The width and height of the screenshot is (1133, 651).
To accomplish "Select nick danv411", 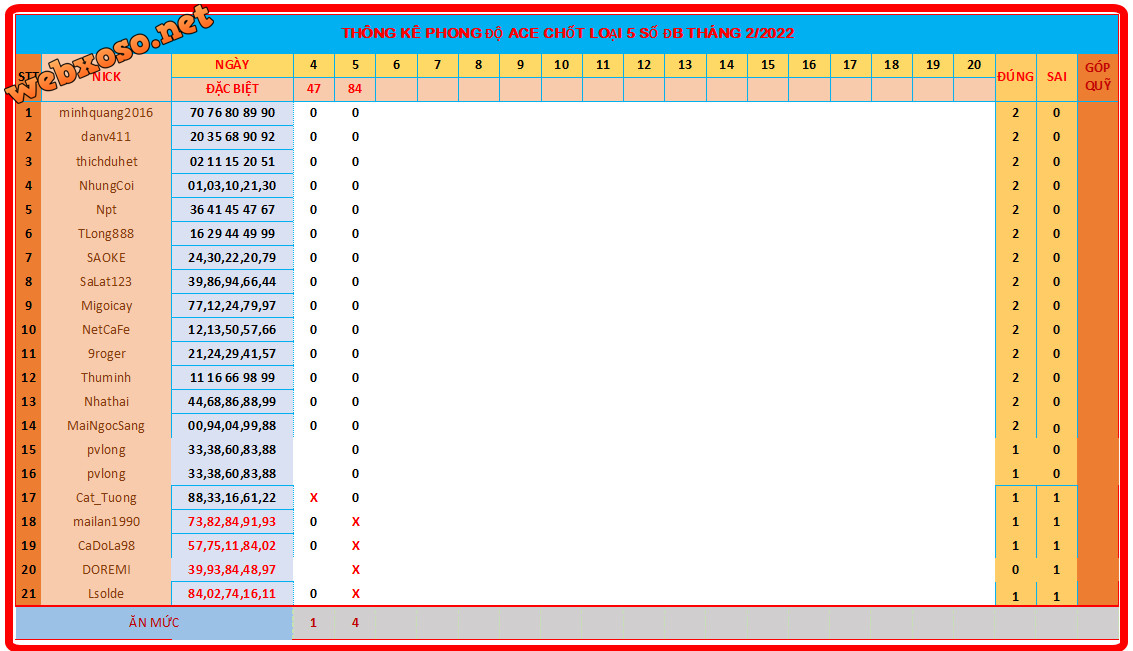I will [x=106, y=137].
